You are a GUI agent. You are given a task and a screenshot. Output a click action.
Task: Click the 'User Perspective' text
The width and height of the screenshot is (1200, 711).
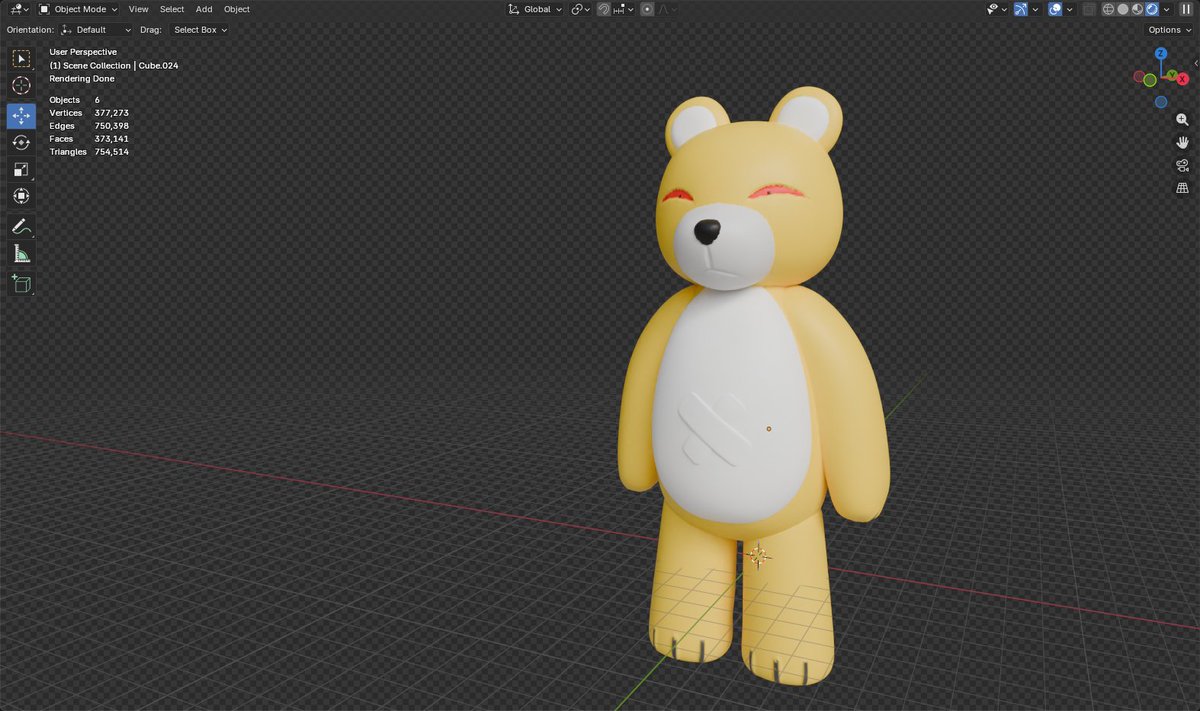pos(83,52)
